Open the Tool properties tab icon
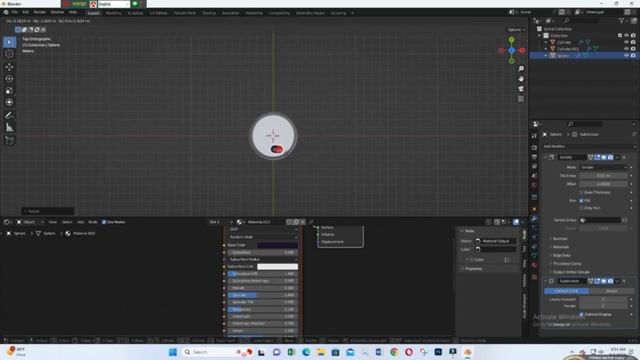Viewport: 640px width, 360px height. coord(534,136)
